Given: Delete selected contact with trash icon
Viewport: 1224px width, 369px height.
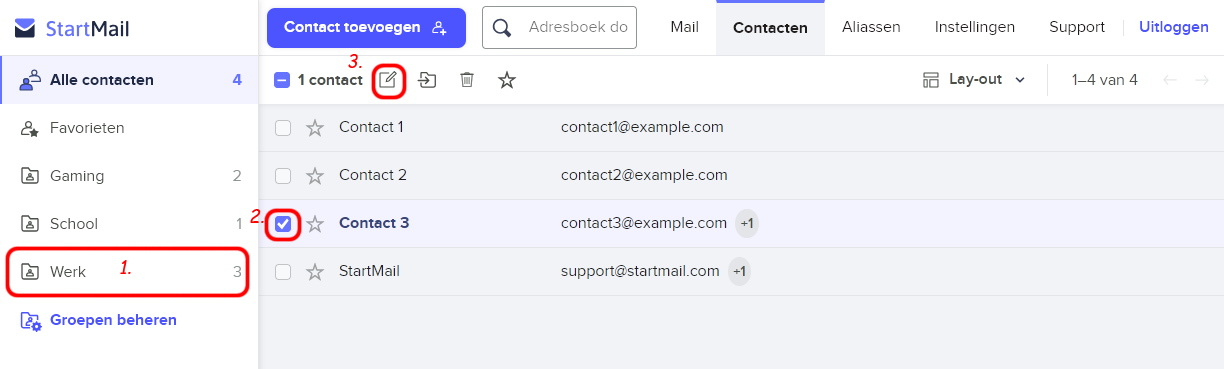Looking at the screenshot, I should [467, 80].
